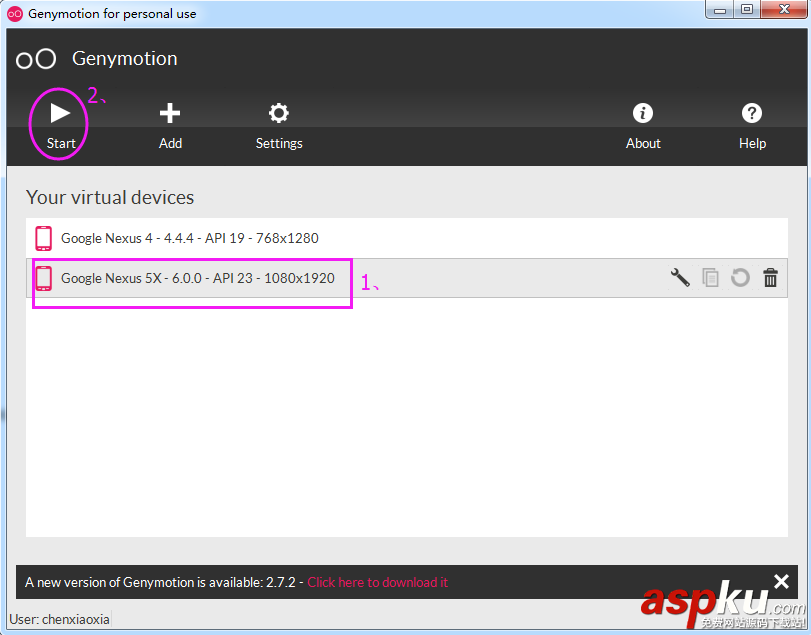Click the Genymotion logo in the header

coord(36,59)
